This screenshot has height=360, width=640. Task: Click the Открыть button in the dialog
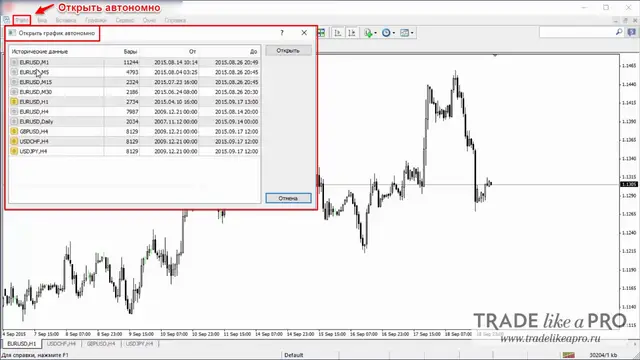pos(288,51)
